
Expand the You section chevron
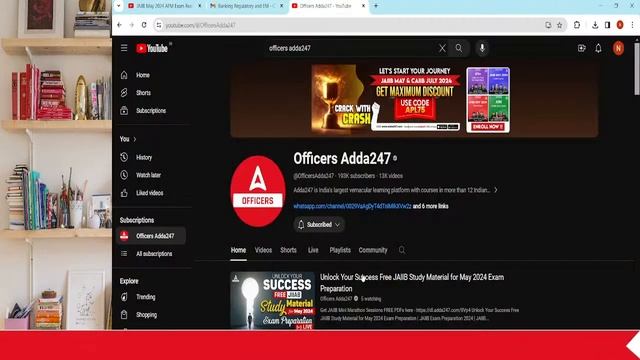pyautogui.click(x=135, y=139)
